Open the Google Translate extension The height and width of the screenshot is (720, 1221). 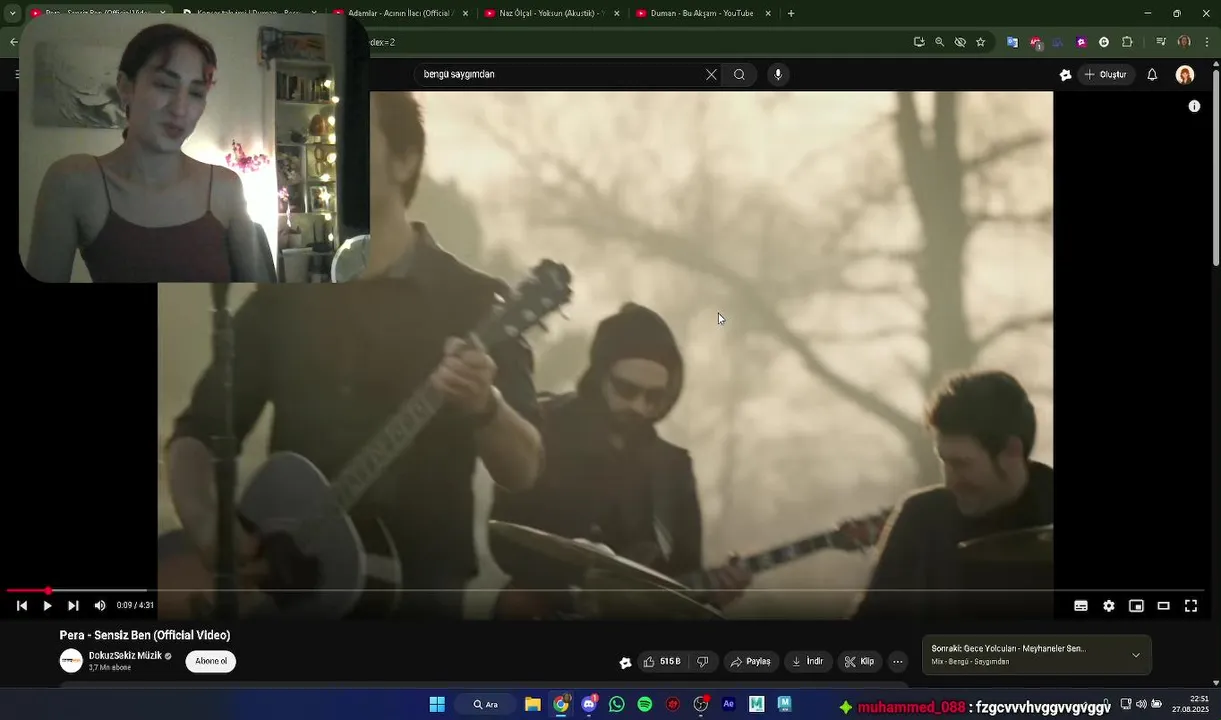(1012, 42)
